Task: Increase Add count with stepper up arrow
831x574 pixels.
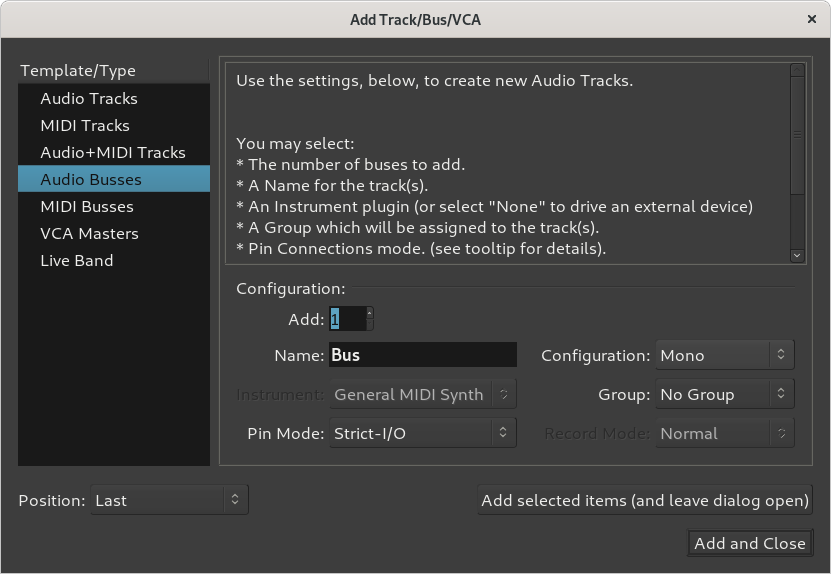Action: pos(370,313)
